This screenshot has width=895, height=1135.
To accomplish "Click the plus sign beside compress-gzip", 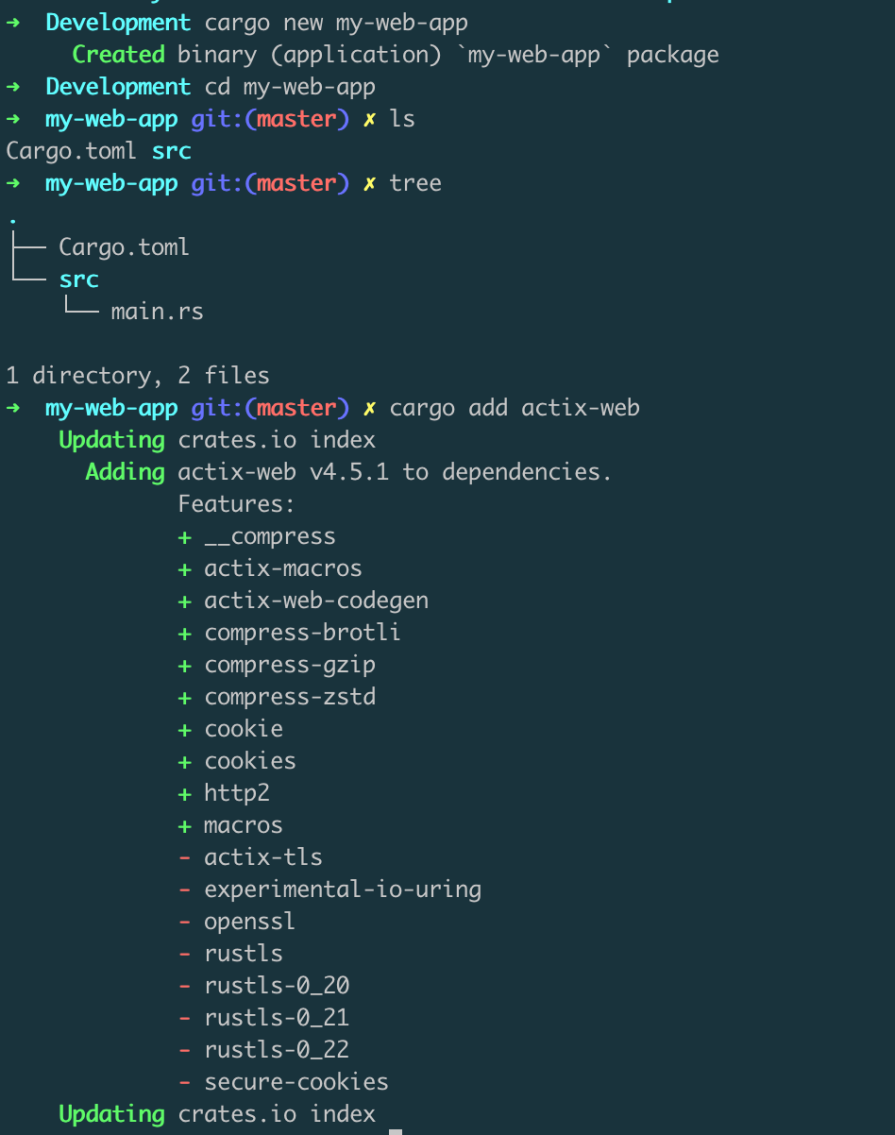I will coord(184,665).
